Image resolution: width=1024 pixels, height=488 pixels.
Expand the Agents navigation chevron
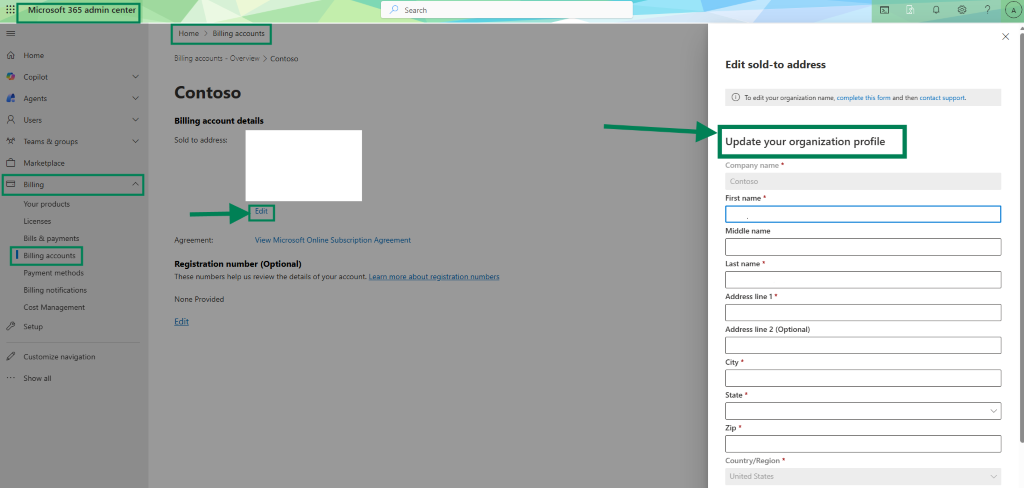[x=135, y=99]
